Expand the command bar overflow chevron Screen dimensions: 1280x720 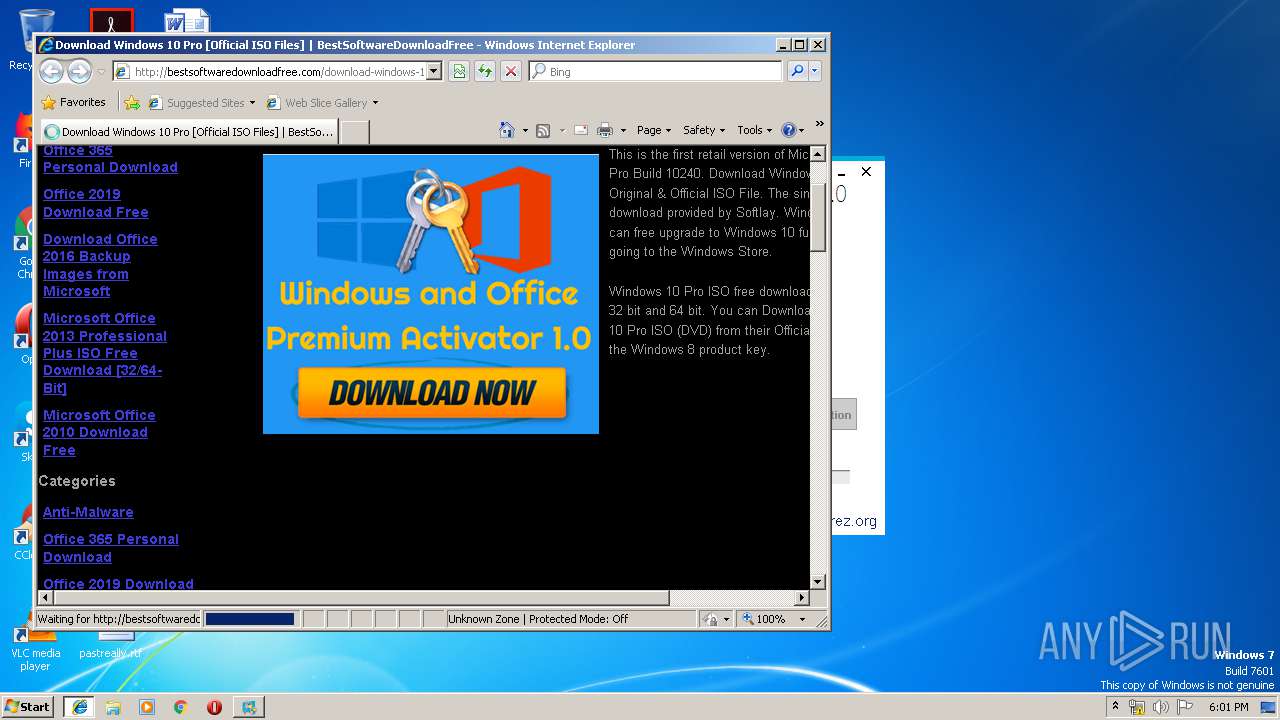coord(819,124)
